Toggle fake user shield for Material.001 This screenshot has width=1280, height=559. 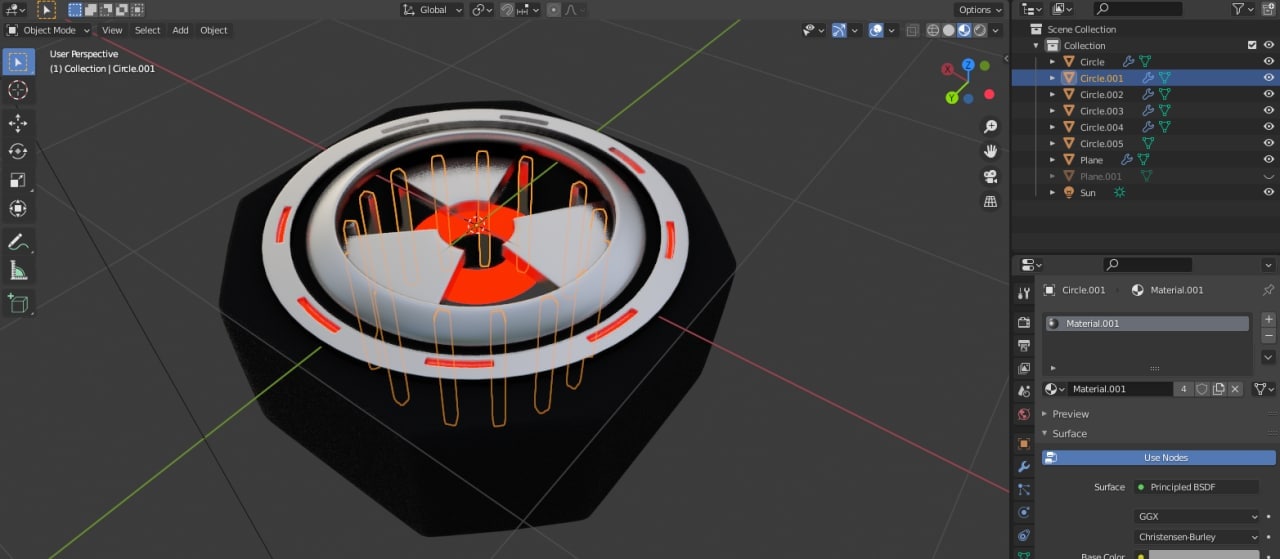1202,389
